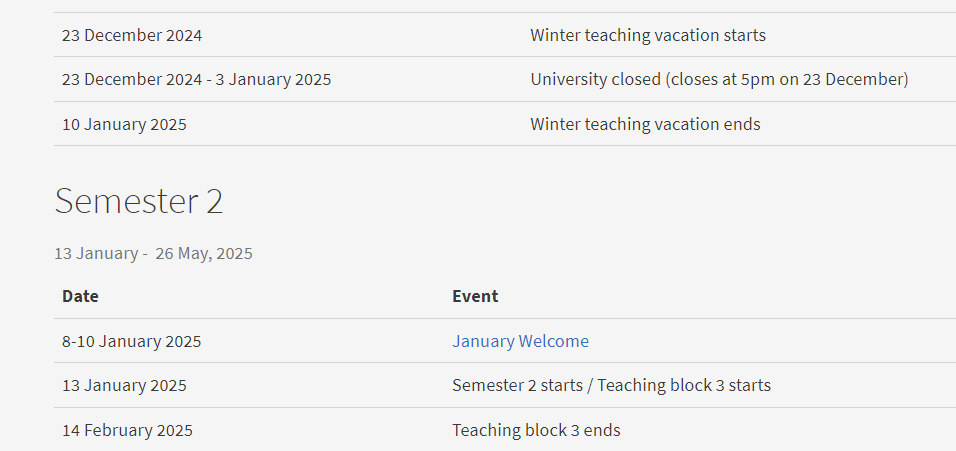This screenshot has height=451, width=956.
Task: Click the Date column header
Action: (x=80, y=296)
